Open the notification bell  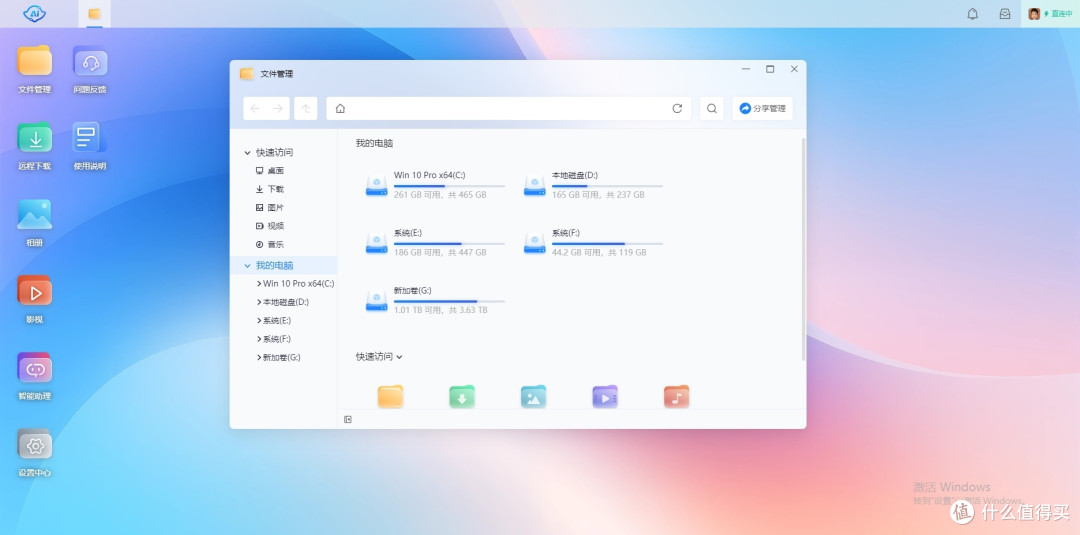tap(973, 14)
